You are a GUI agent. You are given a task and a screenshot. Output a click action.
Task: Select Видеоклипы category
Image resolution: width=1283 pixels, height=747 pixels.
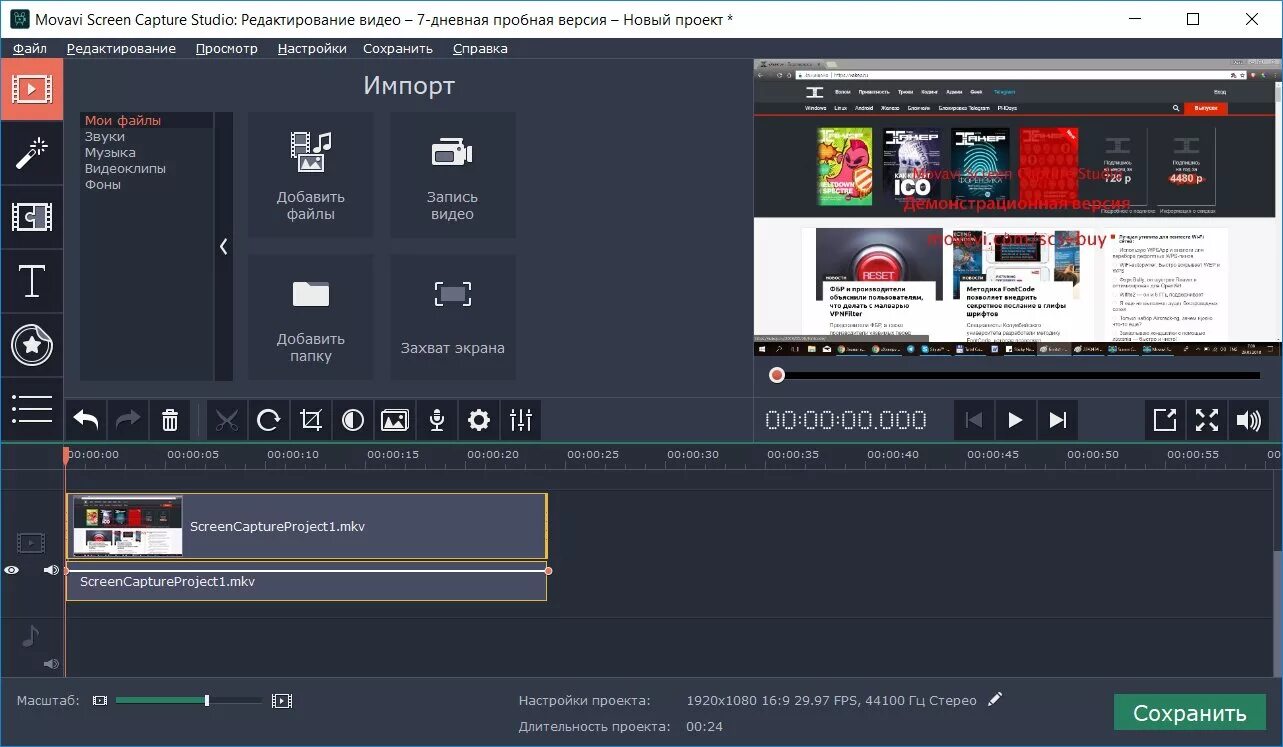coord(125,168)
